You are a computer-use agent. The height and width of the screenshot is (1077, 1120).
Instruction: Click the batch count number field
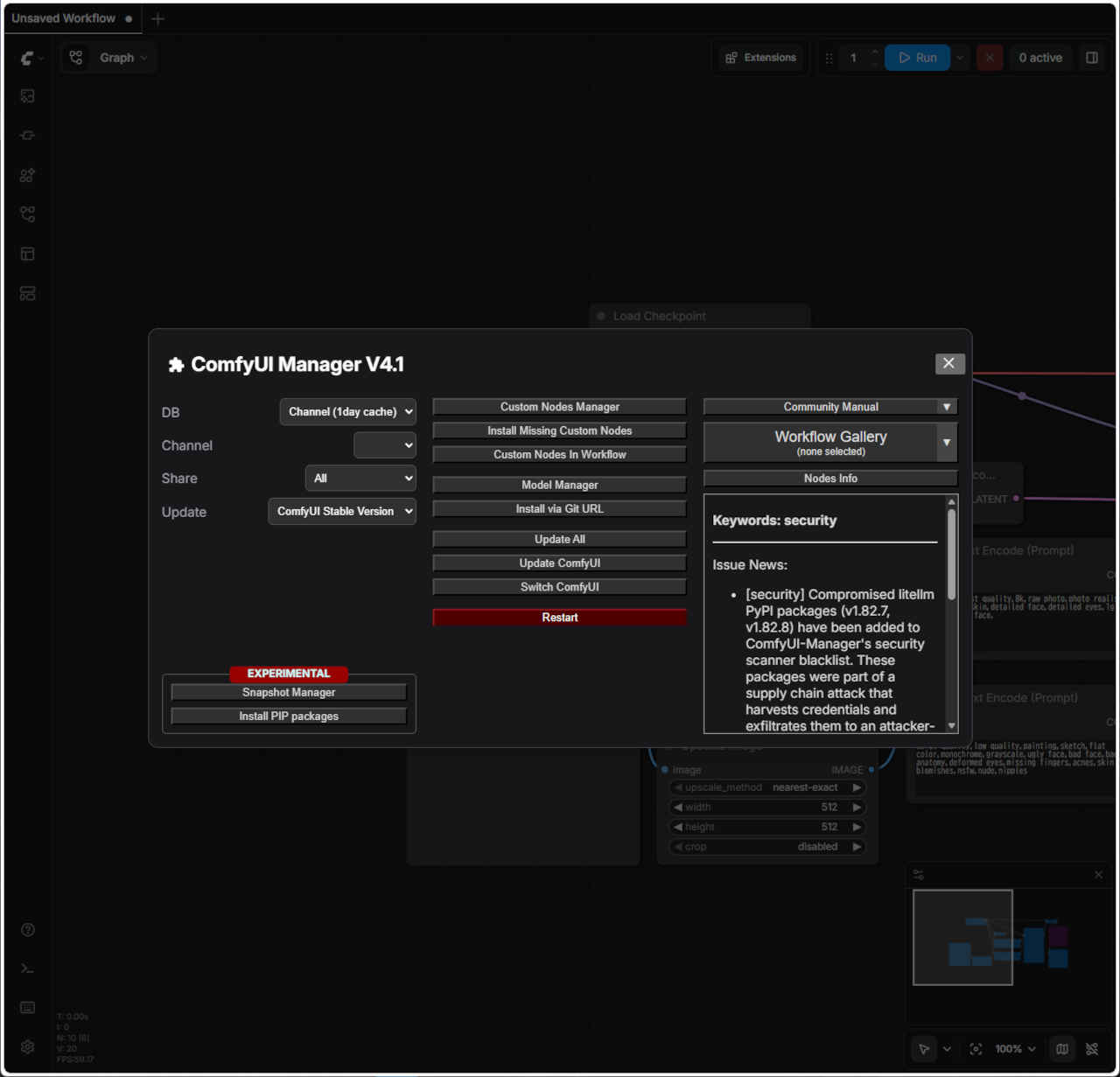click(x=853, y=58)
